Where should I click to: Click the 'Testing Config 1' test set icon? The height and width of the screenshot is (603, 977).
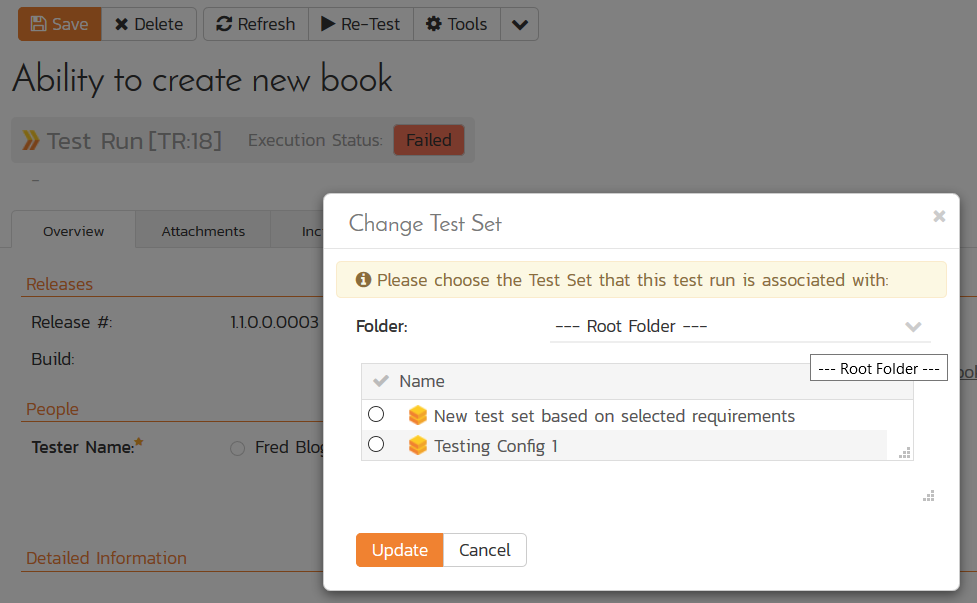418,446
